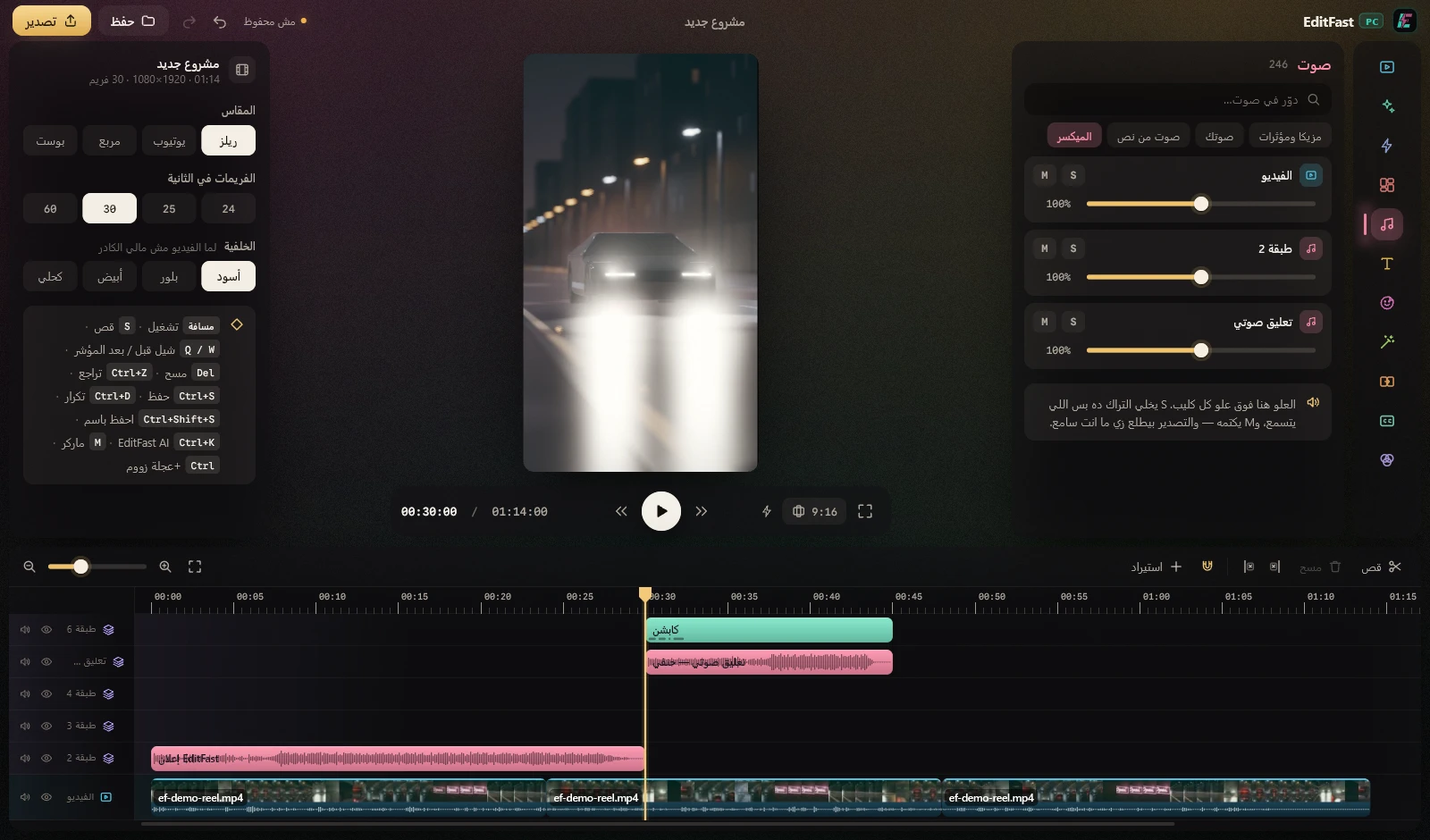Switch to the صوت من نص tab
The width and height of the screenshot is (1430, 840).
tap(1148, 136)
